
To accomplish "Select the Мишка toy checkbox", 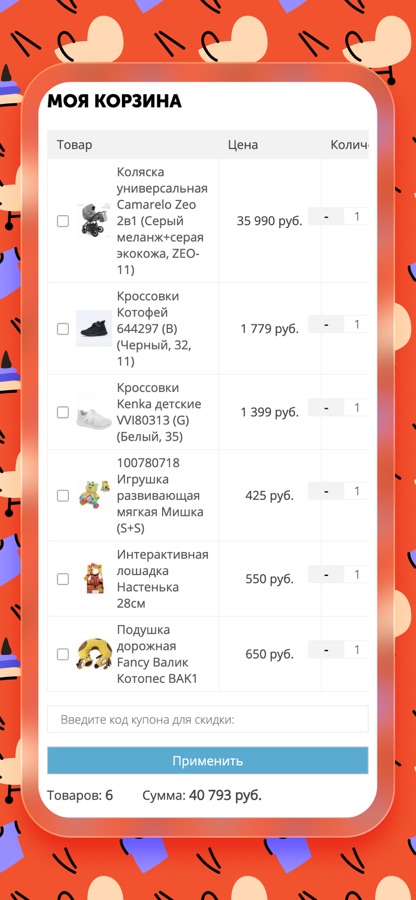I will [x=63, y=496].
